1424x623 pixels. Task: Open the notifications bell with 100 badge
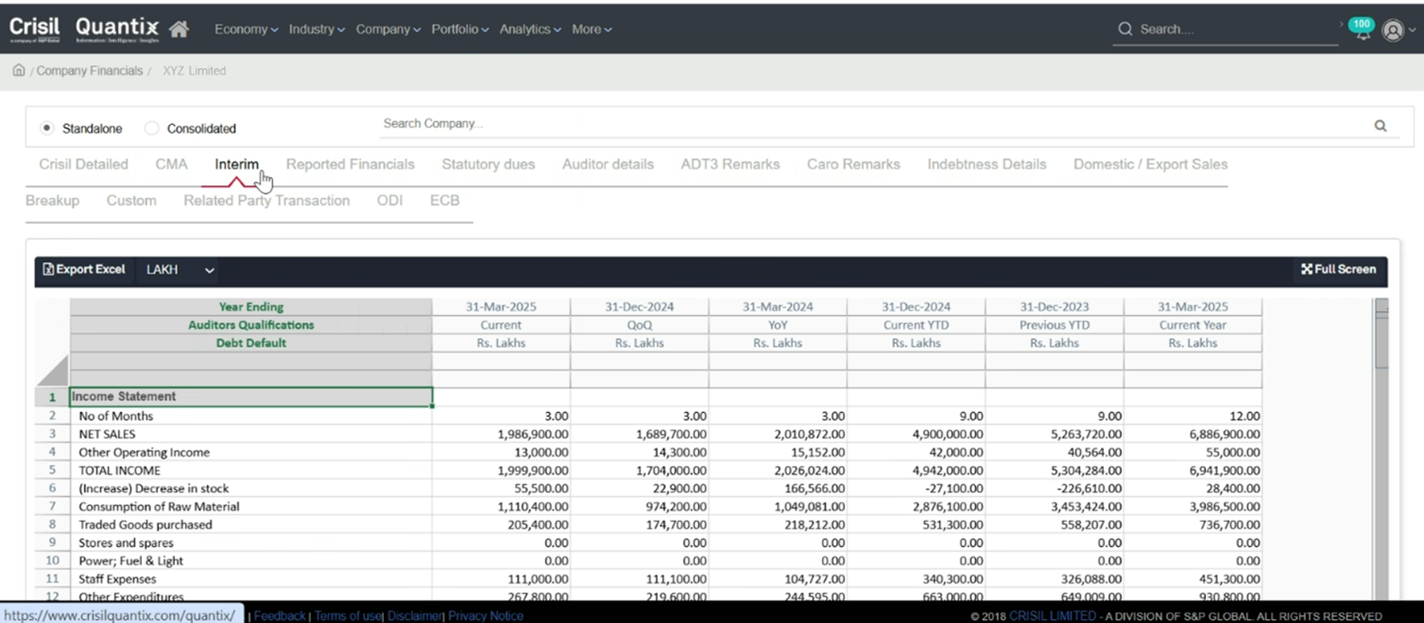pyautogui.click(x=1361, y=29)
